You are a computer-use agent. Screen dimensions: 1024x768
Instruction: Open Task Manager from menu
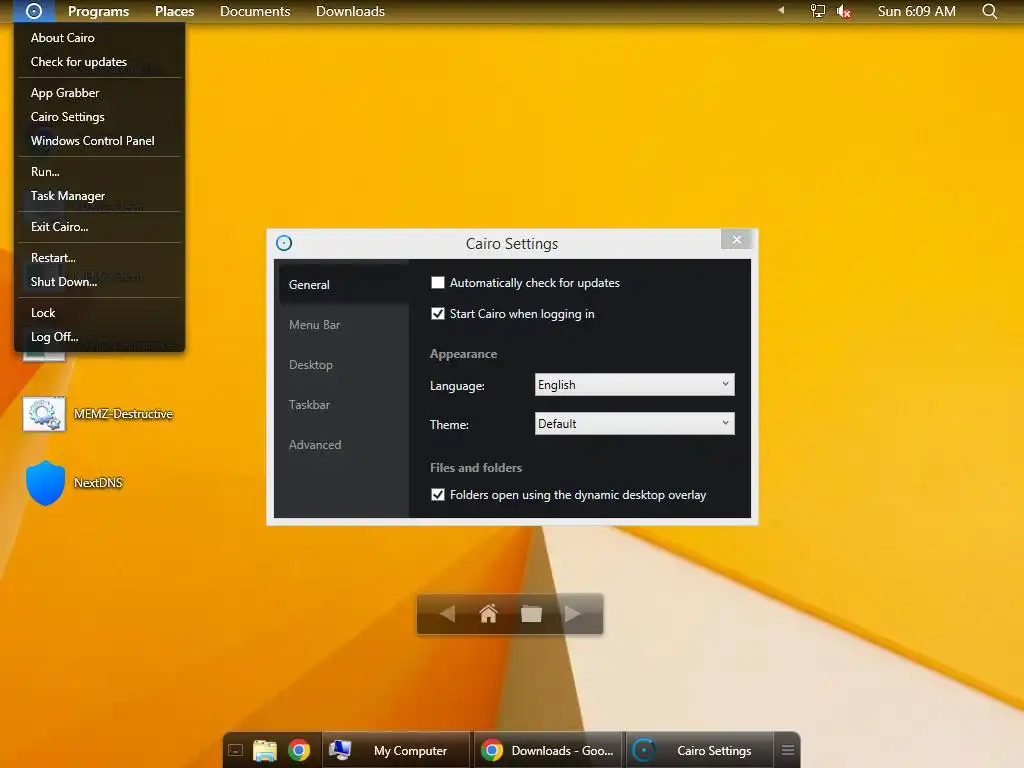click(99, 196)
